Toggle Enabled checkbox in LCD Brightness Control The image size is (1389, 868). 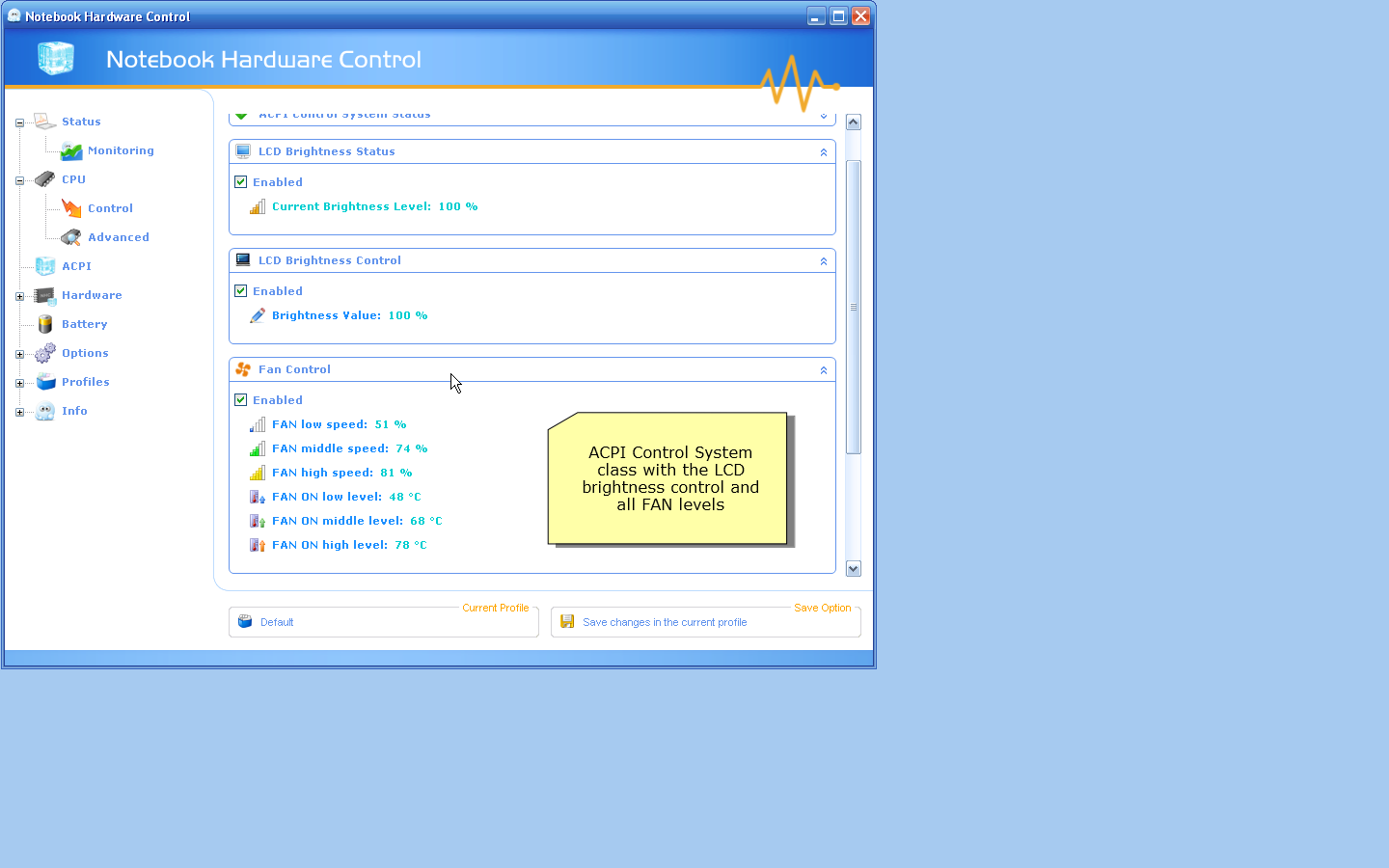pyautogui.click(x=241, y=291)
